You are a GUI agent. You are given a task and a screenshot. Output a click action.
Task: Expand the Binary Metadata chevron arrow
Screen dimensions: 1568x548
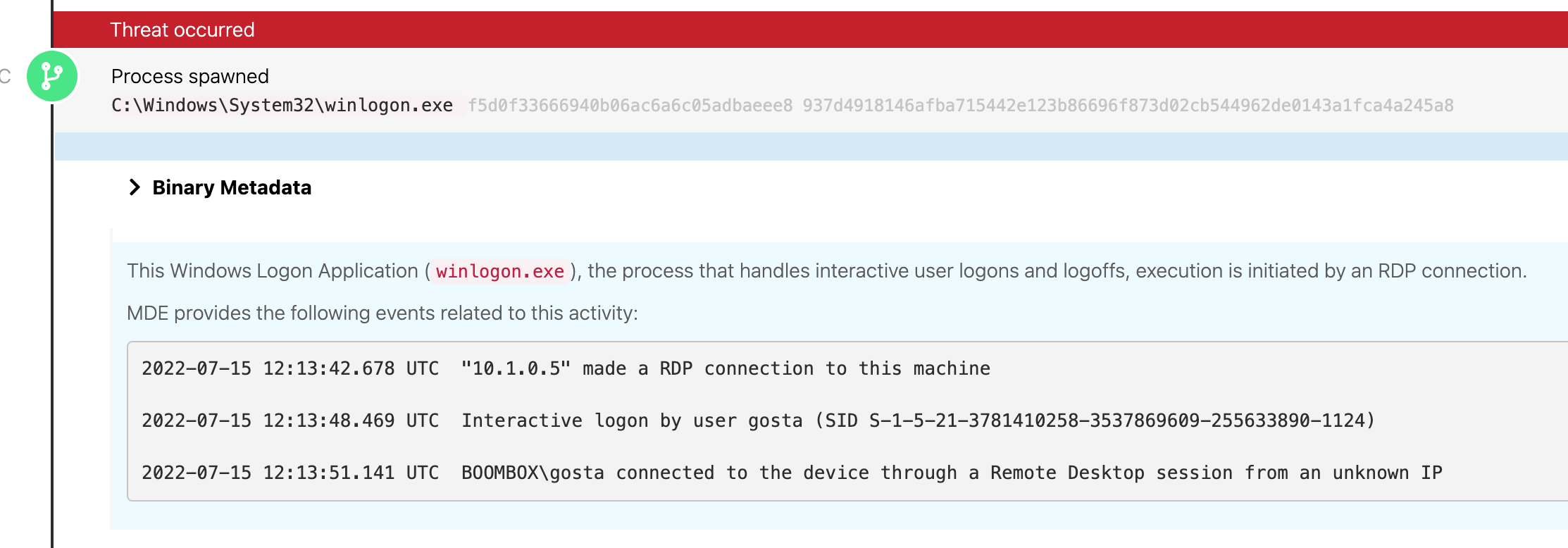click(134, 187)
